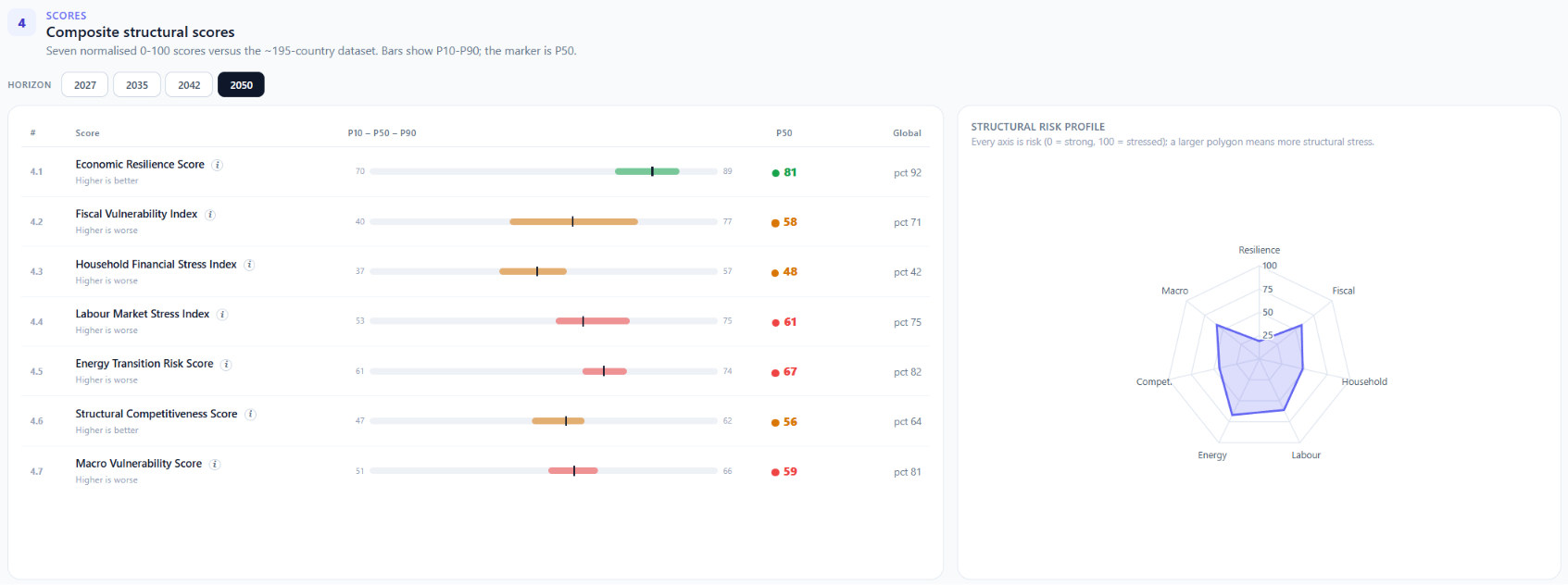Click 'pct 81' global percentile value

(908, 472)
